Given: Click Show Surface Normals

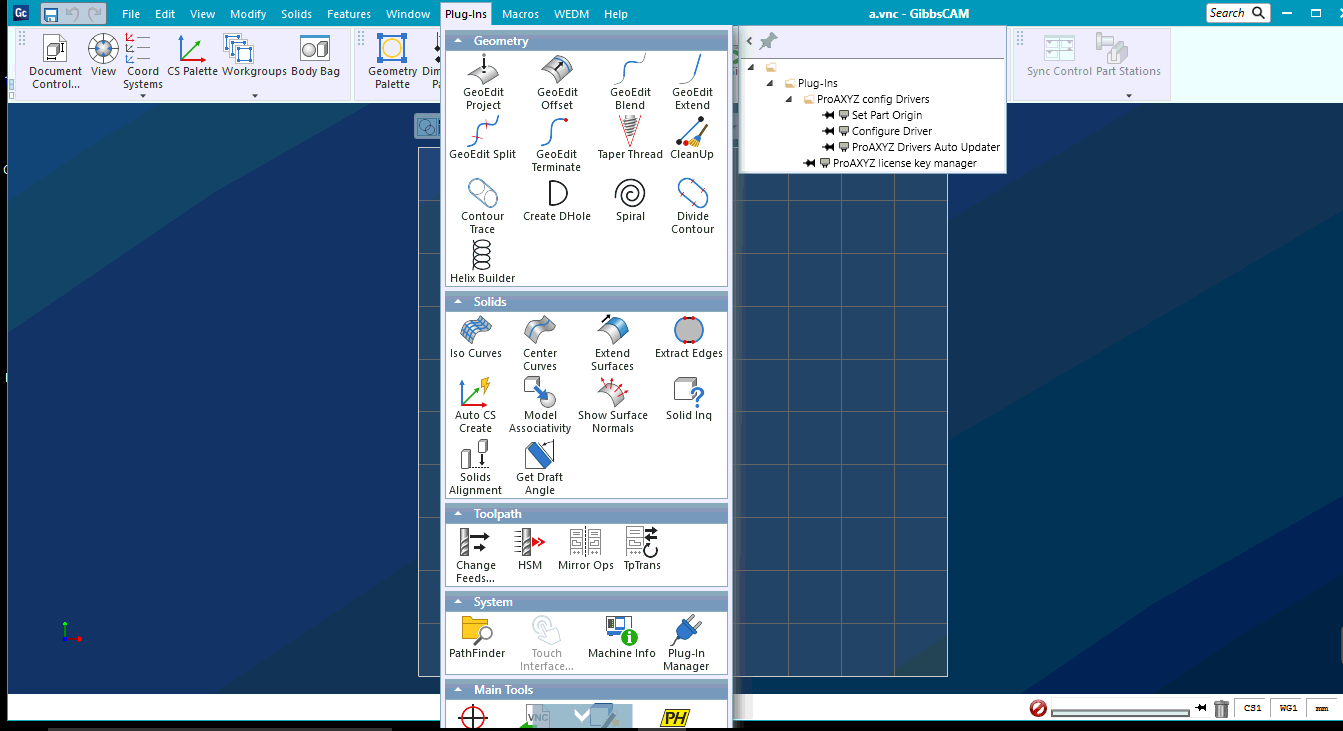Looking at the screenshot, I should coord(612,405).
